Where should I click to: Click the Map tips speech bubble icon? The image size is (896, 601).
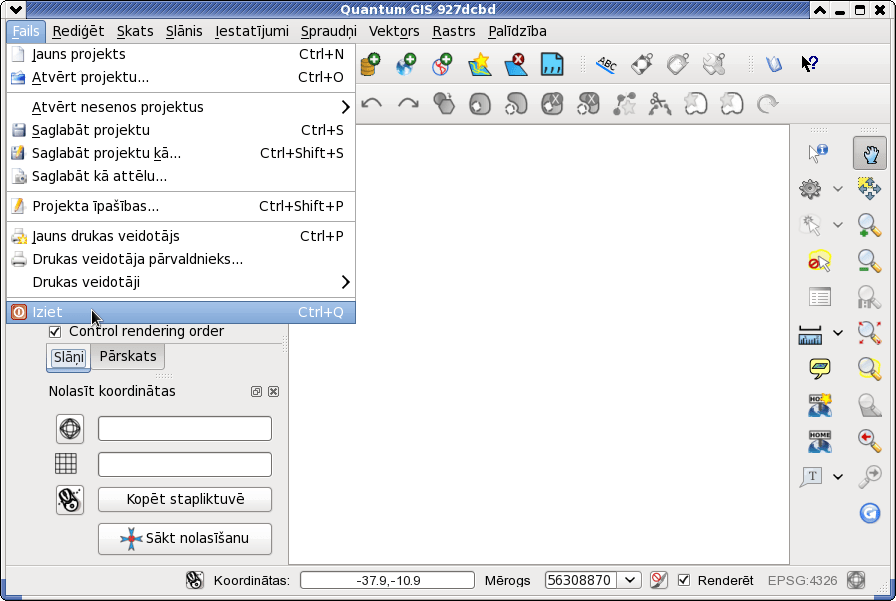pos(819,368)
